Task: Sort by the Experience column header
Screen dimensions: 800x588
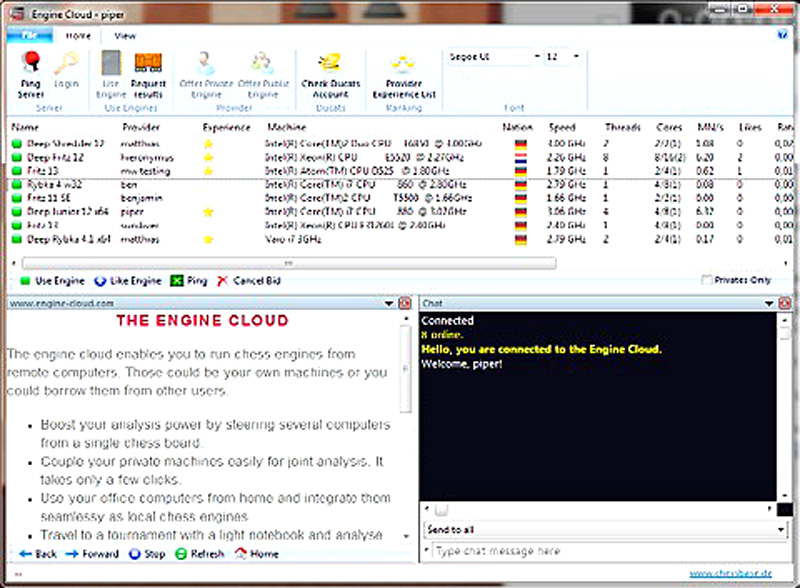Action: pos(227,127)
